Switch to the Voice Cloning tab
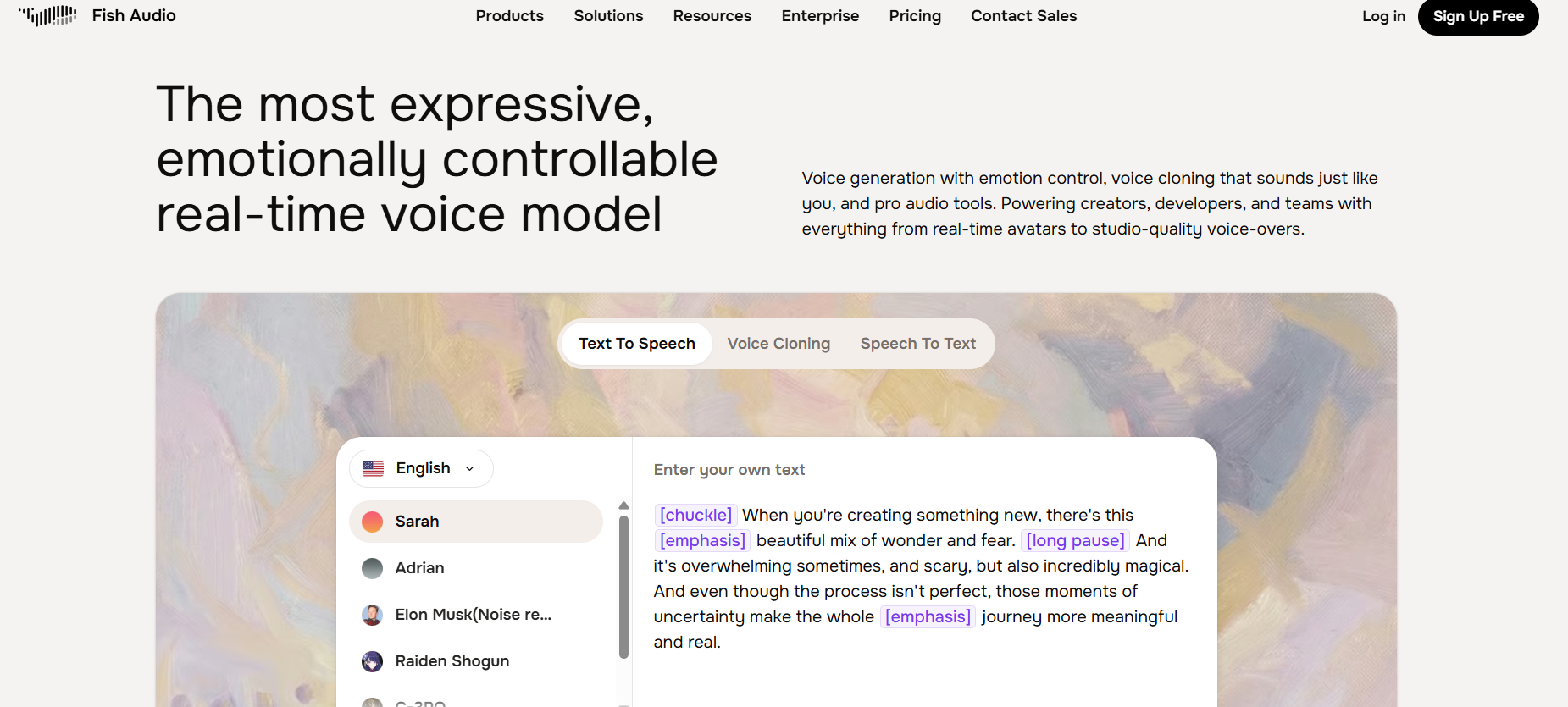This screenshot has height=707, width=1568. 778,344
